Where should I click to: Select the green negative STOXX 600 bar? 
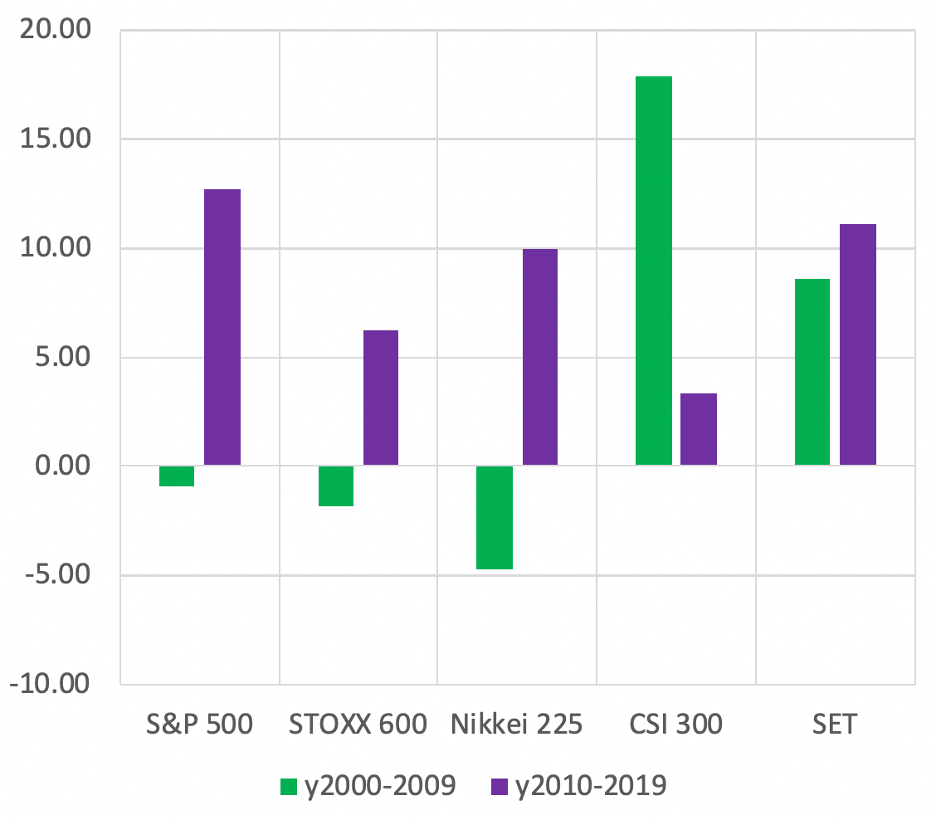[x=335, y=486]
